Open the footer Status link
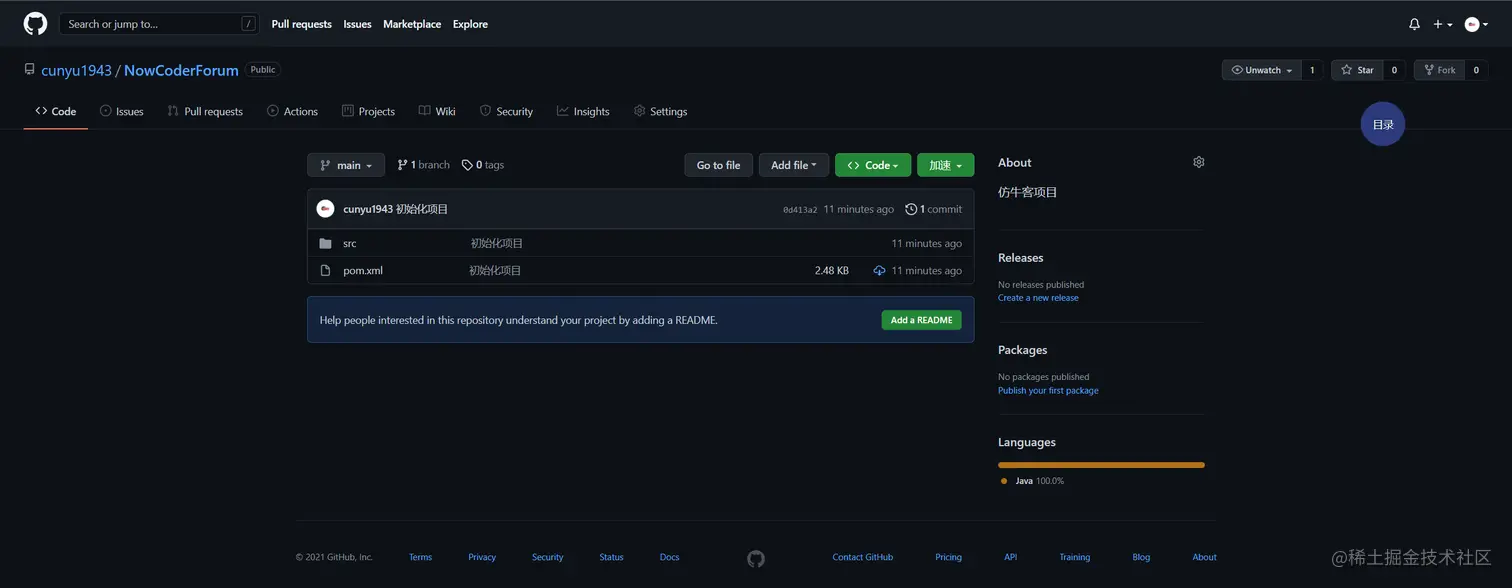 (611, 557)
